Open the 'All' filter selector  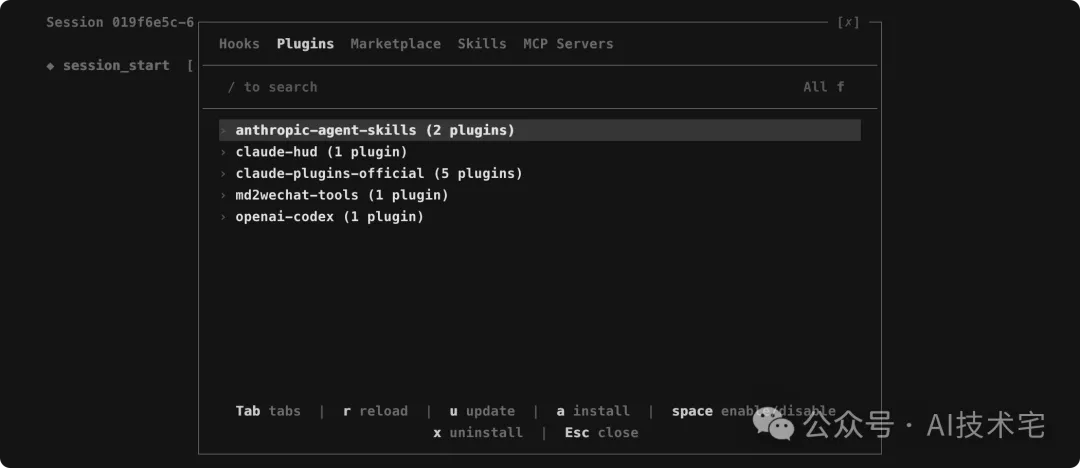(823, 87)
